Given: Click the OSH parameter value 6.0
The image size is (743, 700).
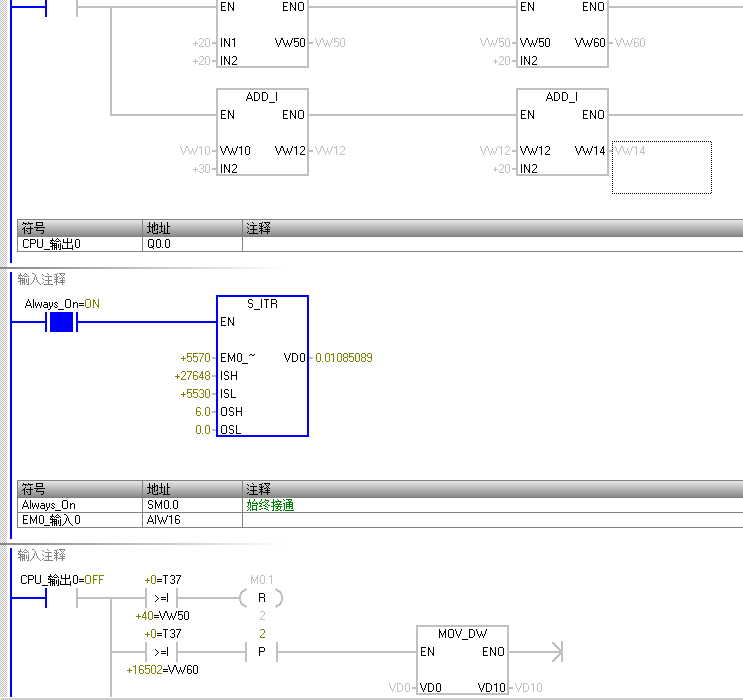Looking at the screenshot, I should pyautogui.click(x=203, y=412).
